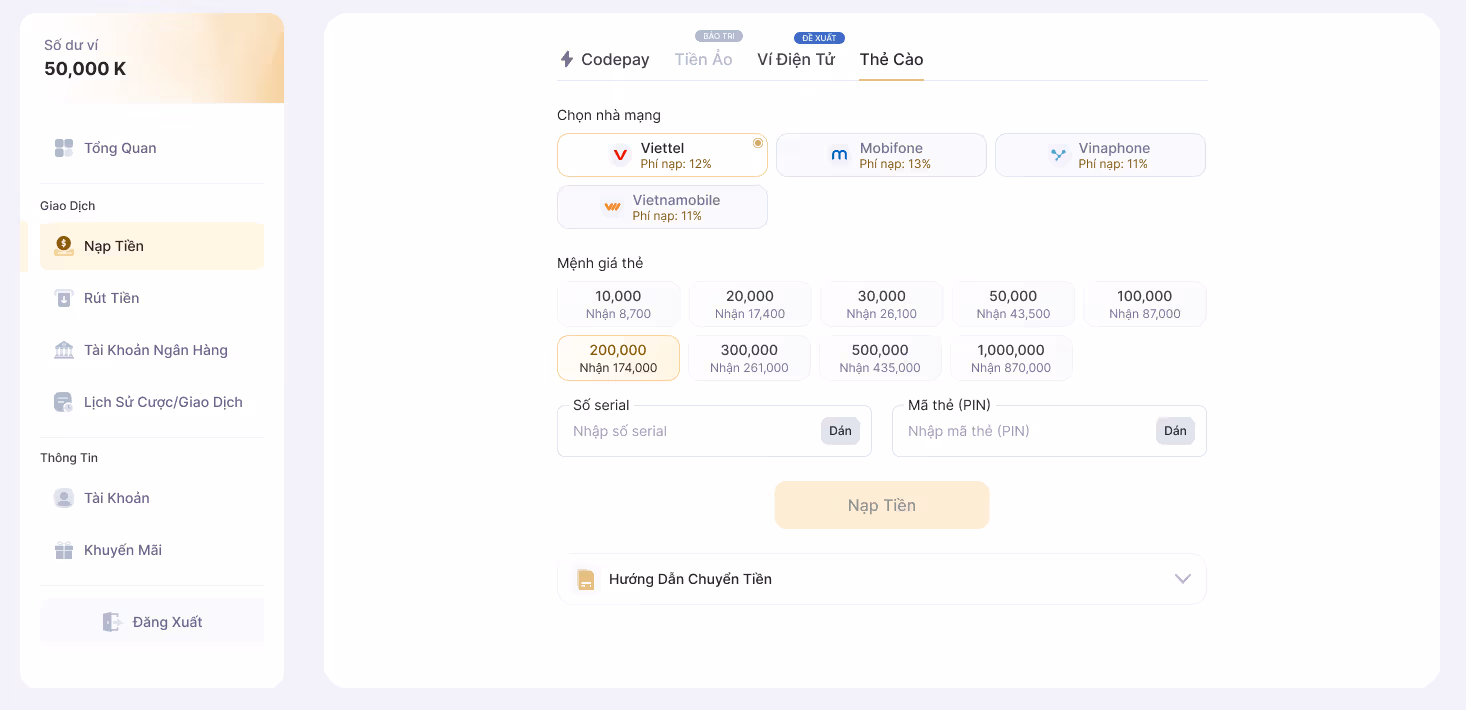The width and height of the screenshot is (1466, 710).
Task: Click the Viettel logo icon
Action: pos(620,155)
